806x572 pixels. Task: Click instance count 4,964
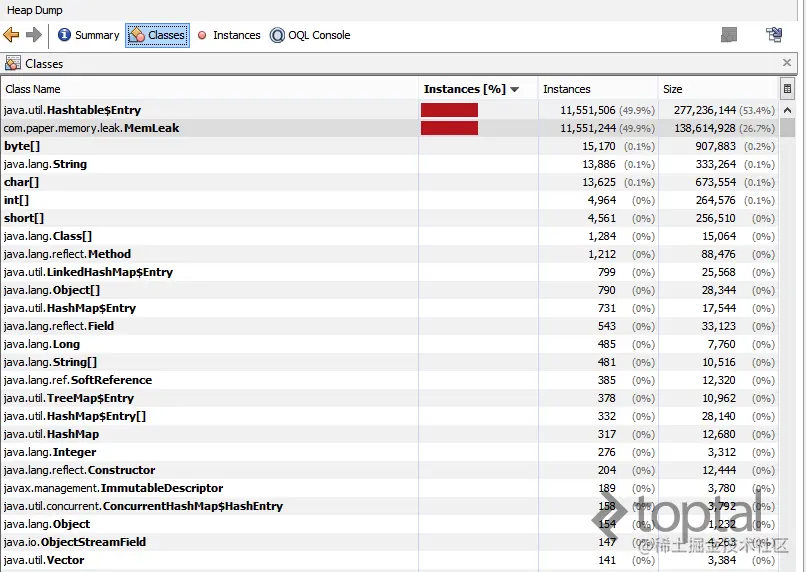point(601,200)
